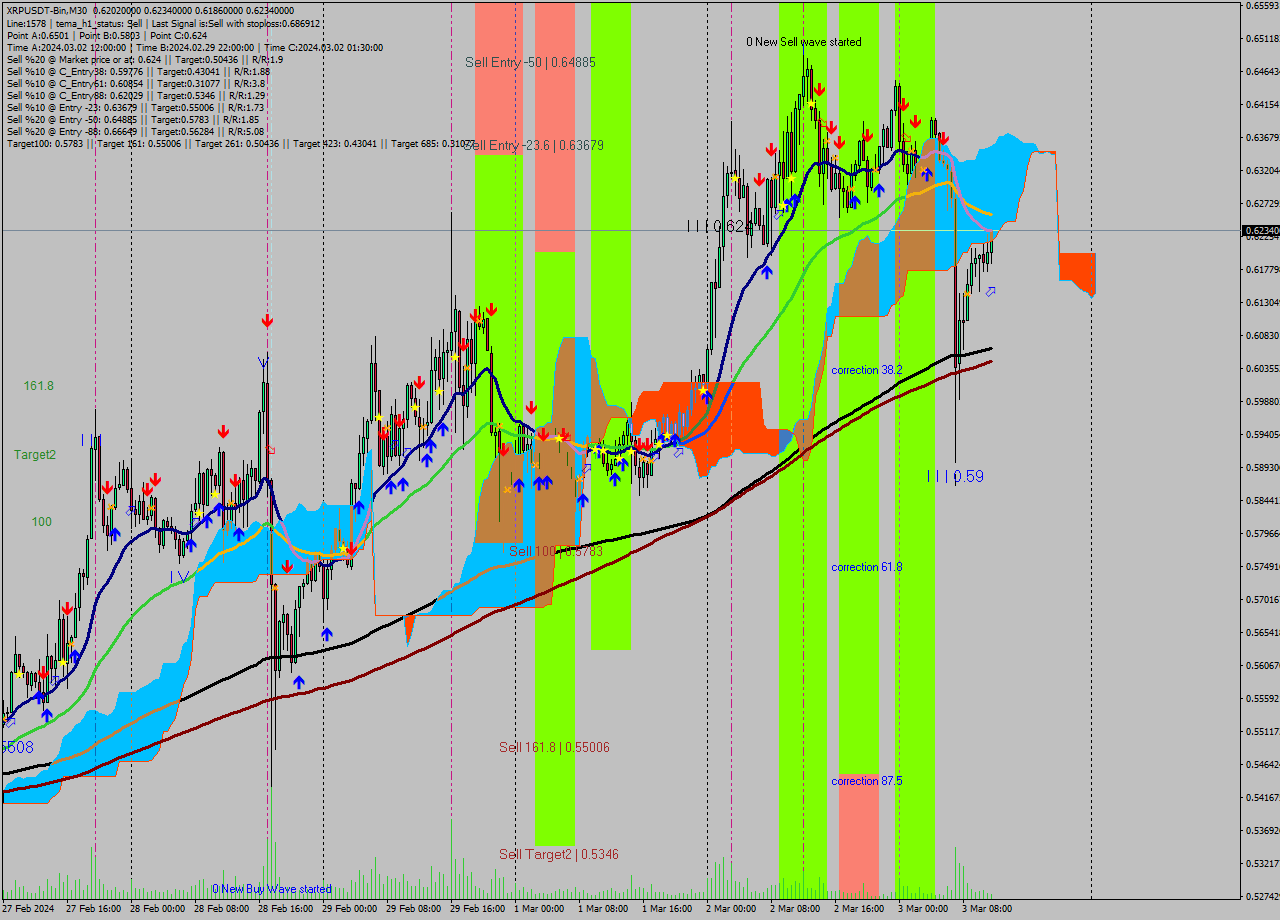Click the green 'Target2' level label
This screenshot has width=1280, height=920.
click(35, 455)
